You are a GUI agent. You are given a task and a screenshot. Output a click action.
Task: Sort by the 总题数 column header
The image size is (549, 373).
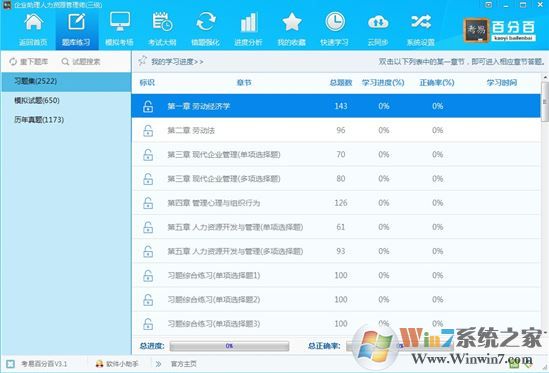(341, 83)
